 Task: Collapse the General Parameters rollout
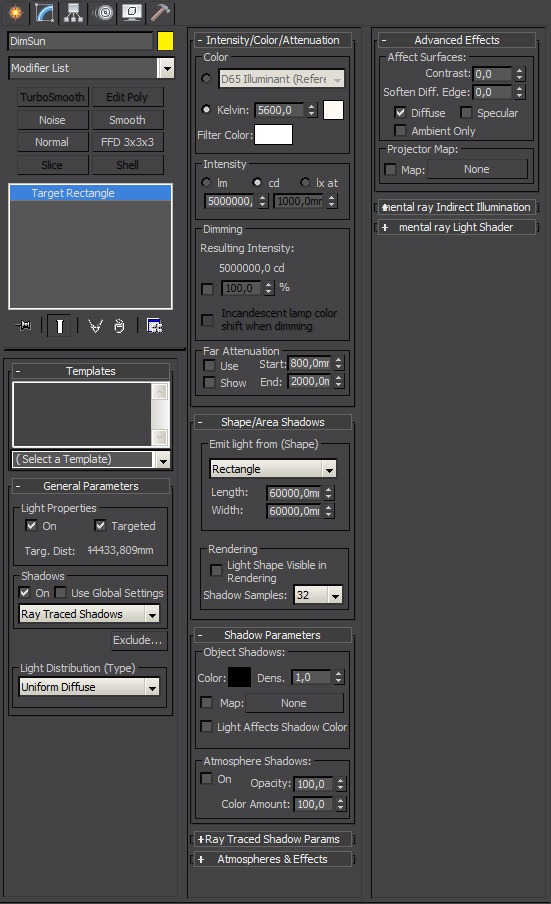(90, 486)
